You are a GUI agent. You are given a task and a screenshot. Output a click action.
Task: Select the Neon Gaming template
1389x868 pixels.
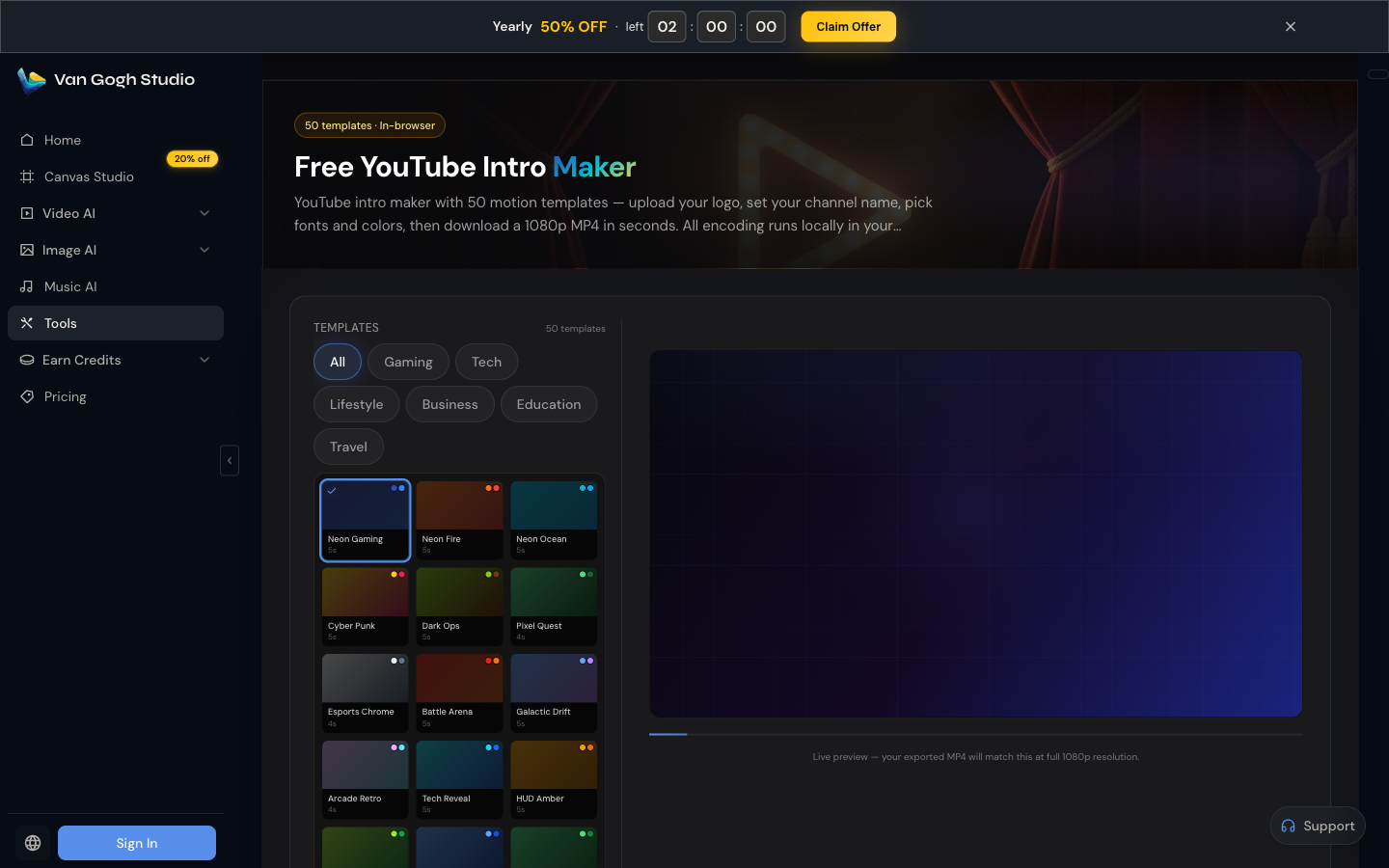click(366, 520)
